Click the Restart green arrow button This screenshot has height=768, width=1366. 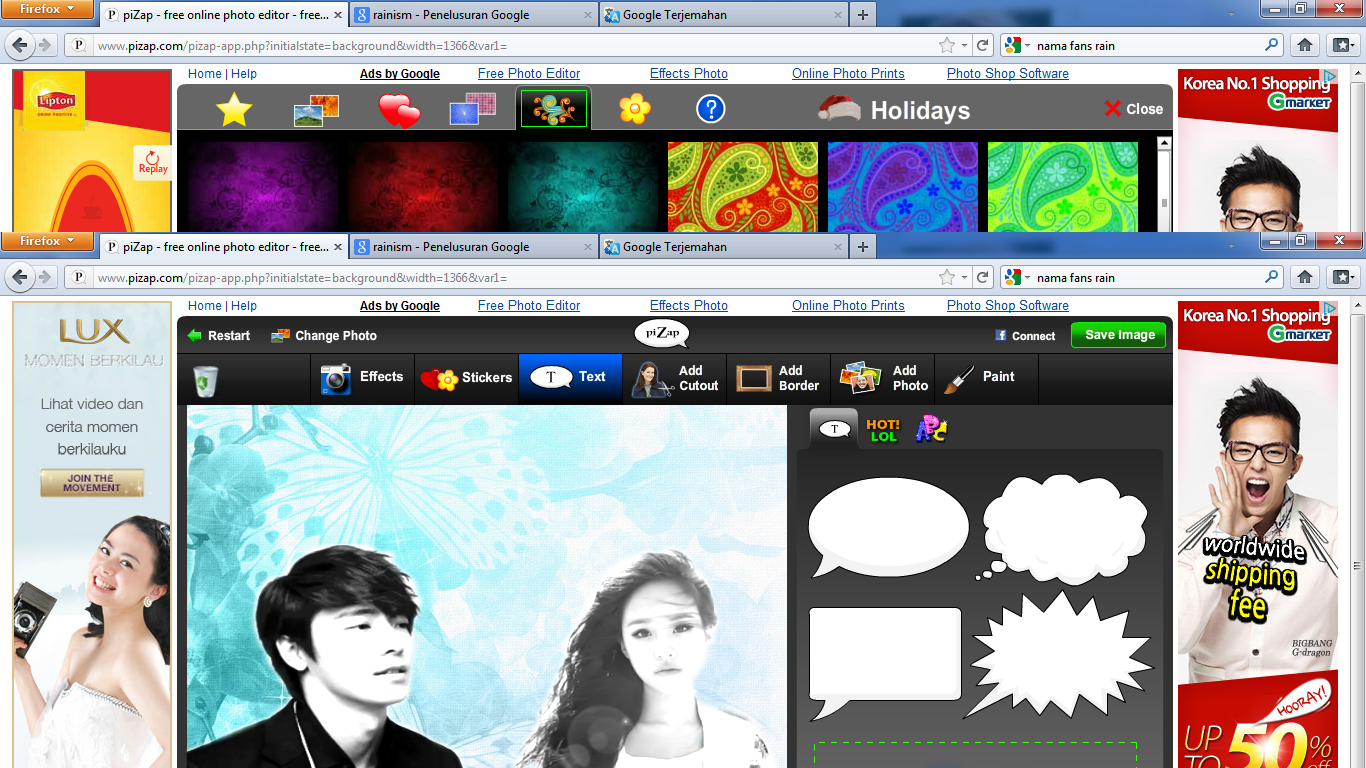[x=218, y=336]
